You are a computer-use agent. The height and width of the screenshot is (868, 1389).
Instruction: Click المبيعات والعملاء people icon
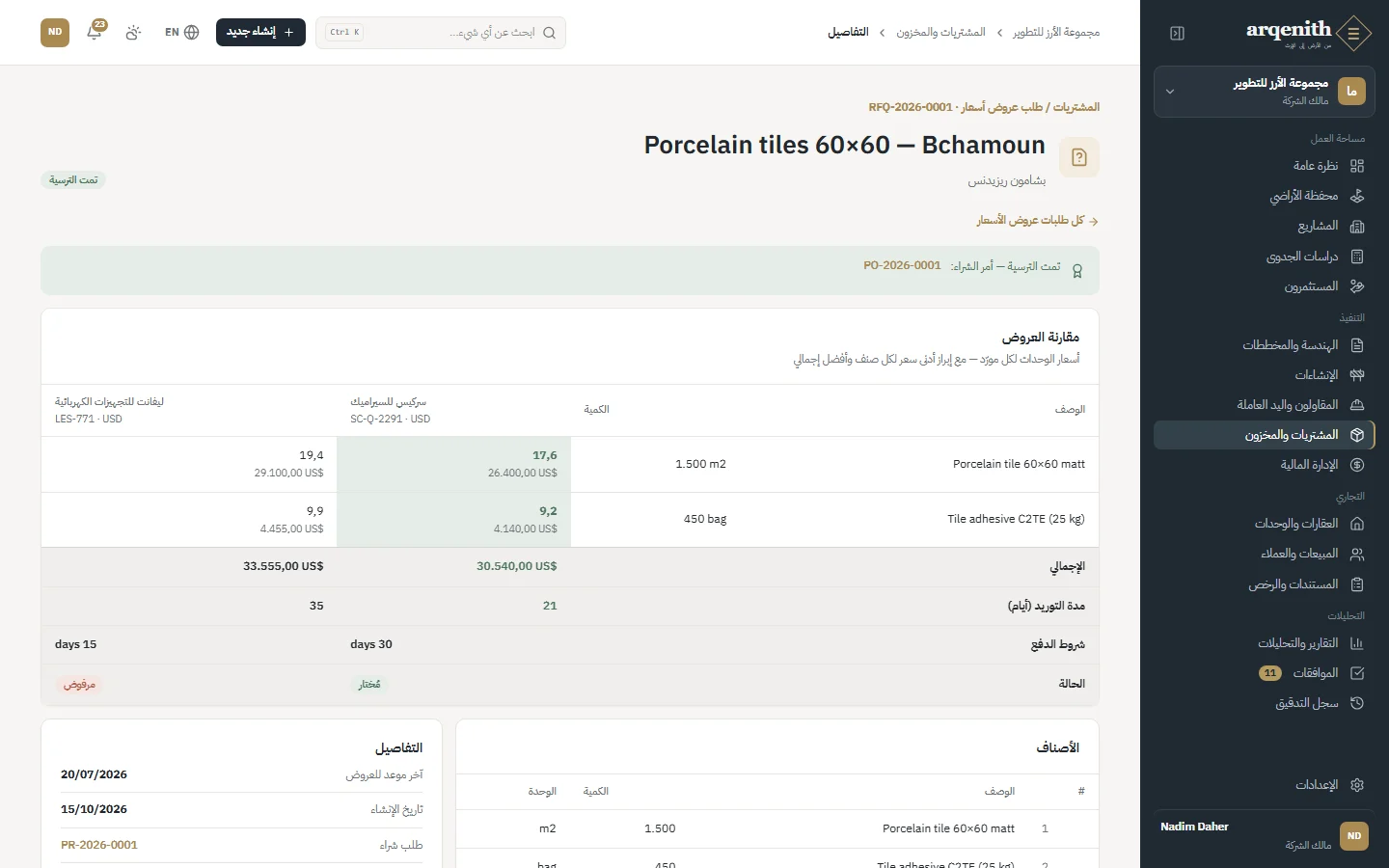point(1357,554)
